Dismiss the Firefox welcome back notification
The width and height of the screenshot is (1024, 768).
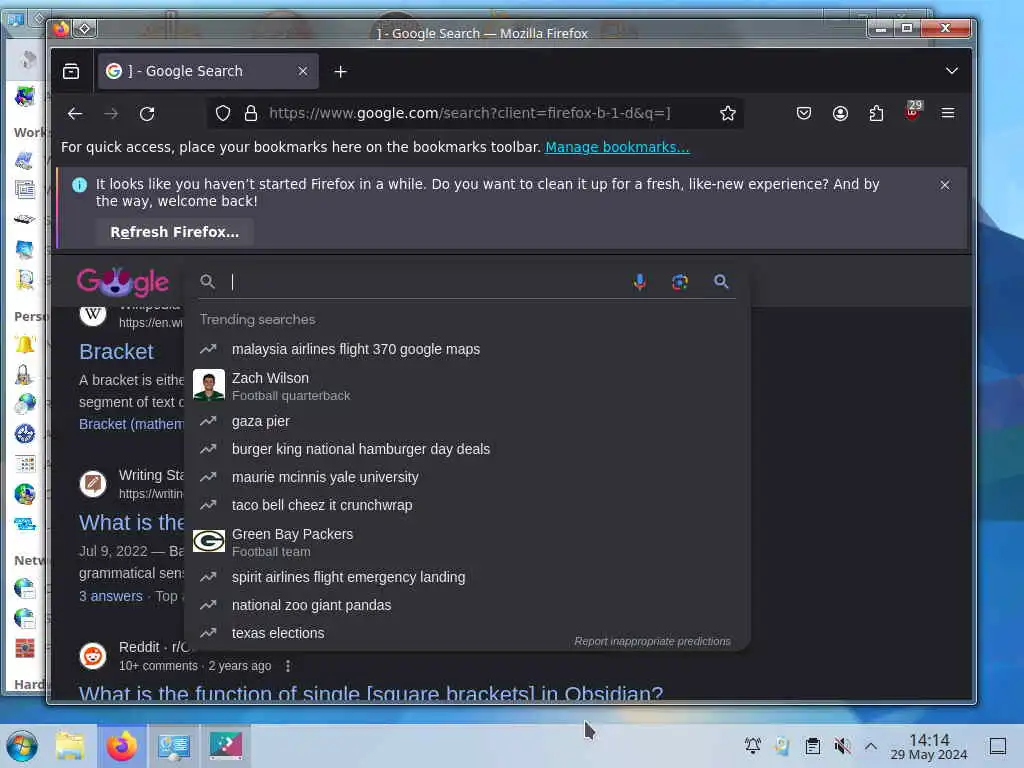[944, 185]
